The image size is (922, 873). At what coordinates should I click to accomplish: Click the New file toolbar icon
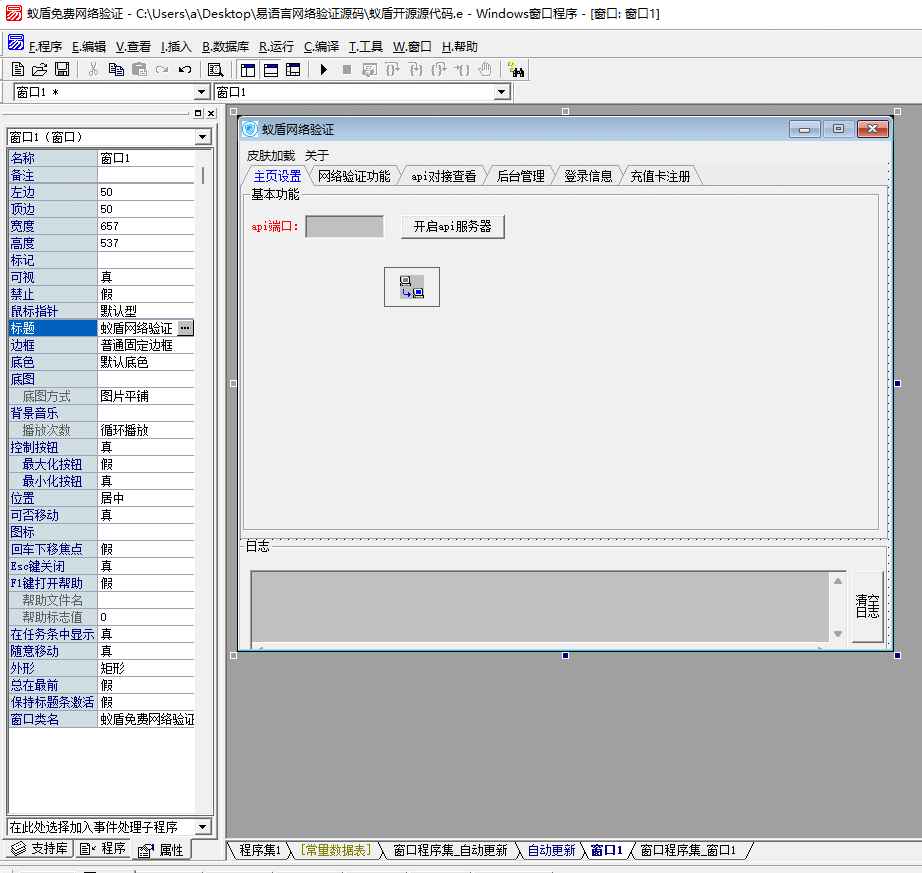[x=18, y=69]
